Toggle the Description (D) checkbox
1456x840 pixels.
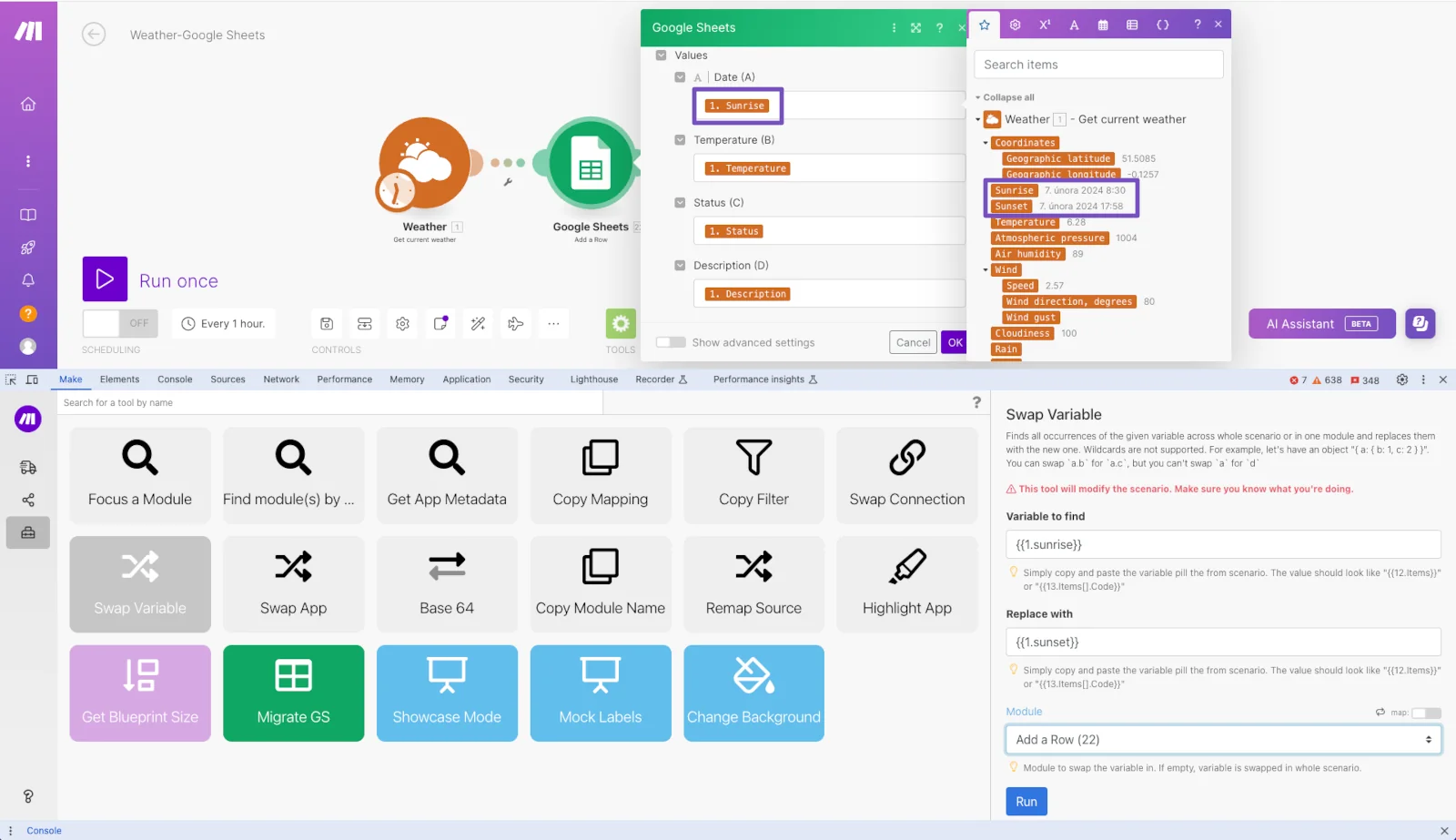[680, 266]
